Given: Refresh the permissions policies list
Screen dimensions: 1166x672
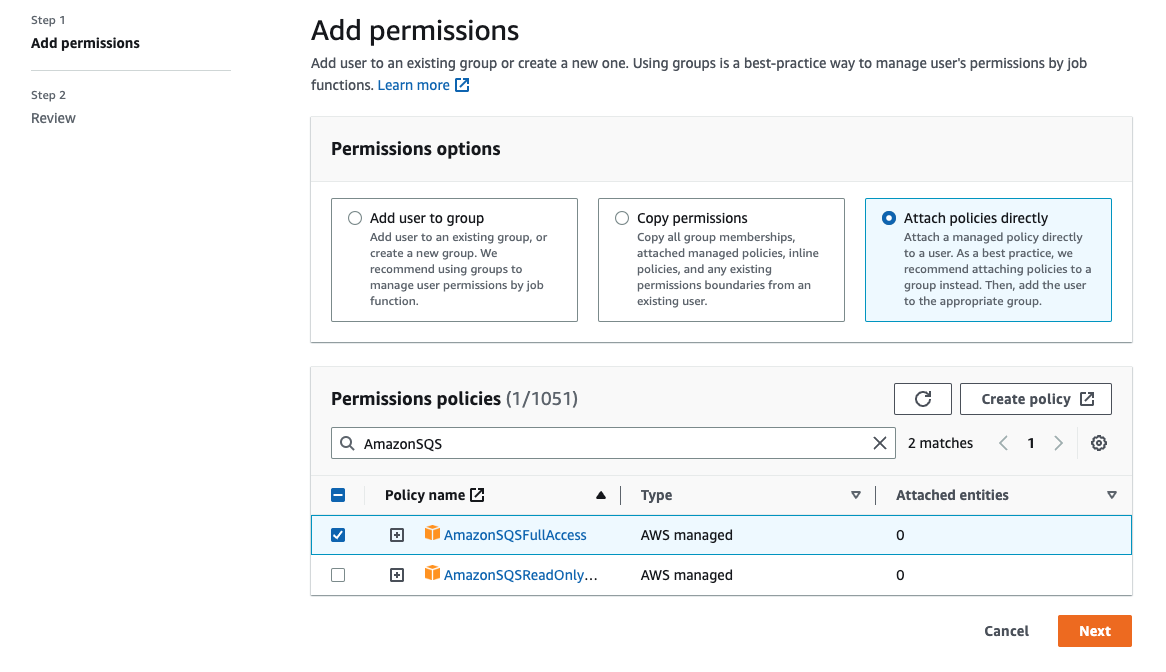Looking at the screenshot, I should click(922, 398).
